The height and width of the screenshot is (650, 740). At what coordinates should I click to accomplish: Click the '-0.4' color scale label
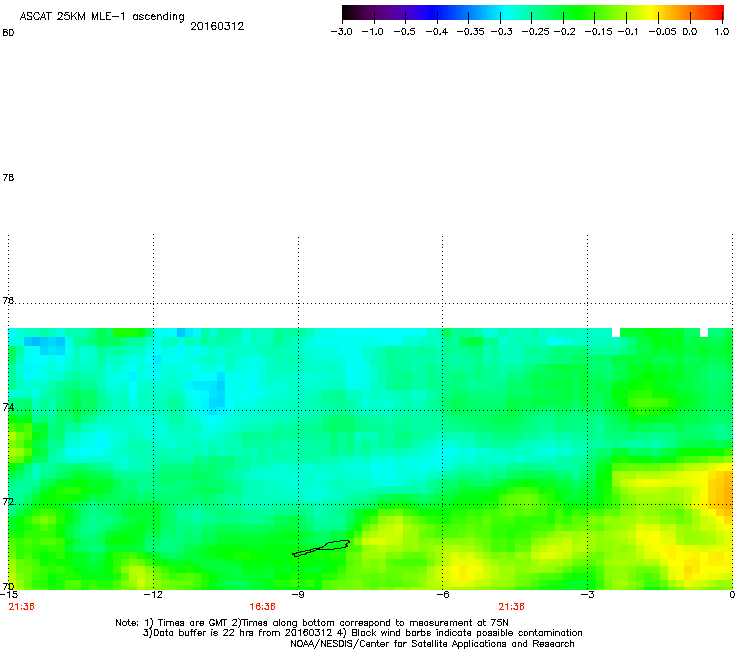[437, 32]
